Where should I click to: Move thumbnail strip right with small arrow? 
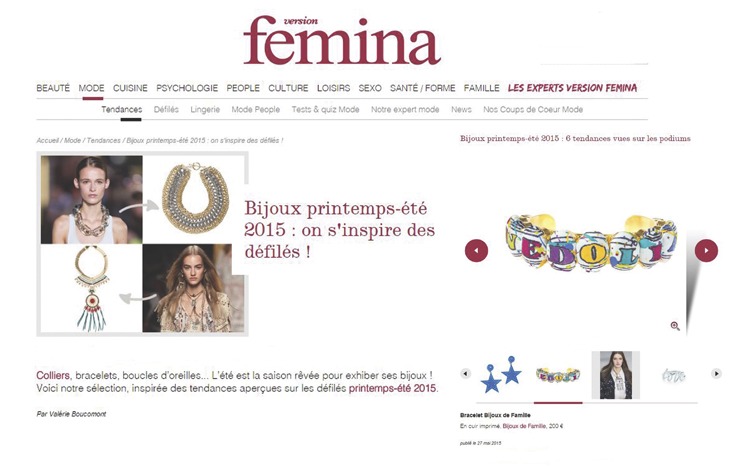point(716,373)
